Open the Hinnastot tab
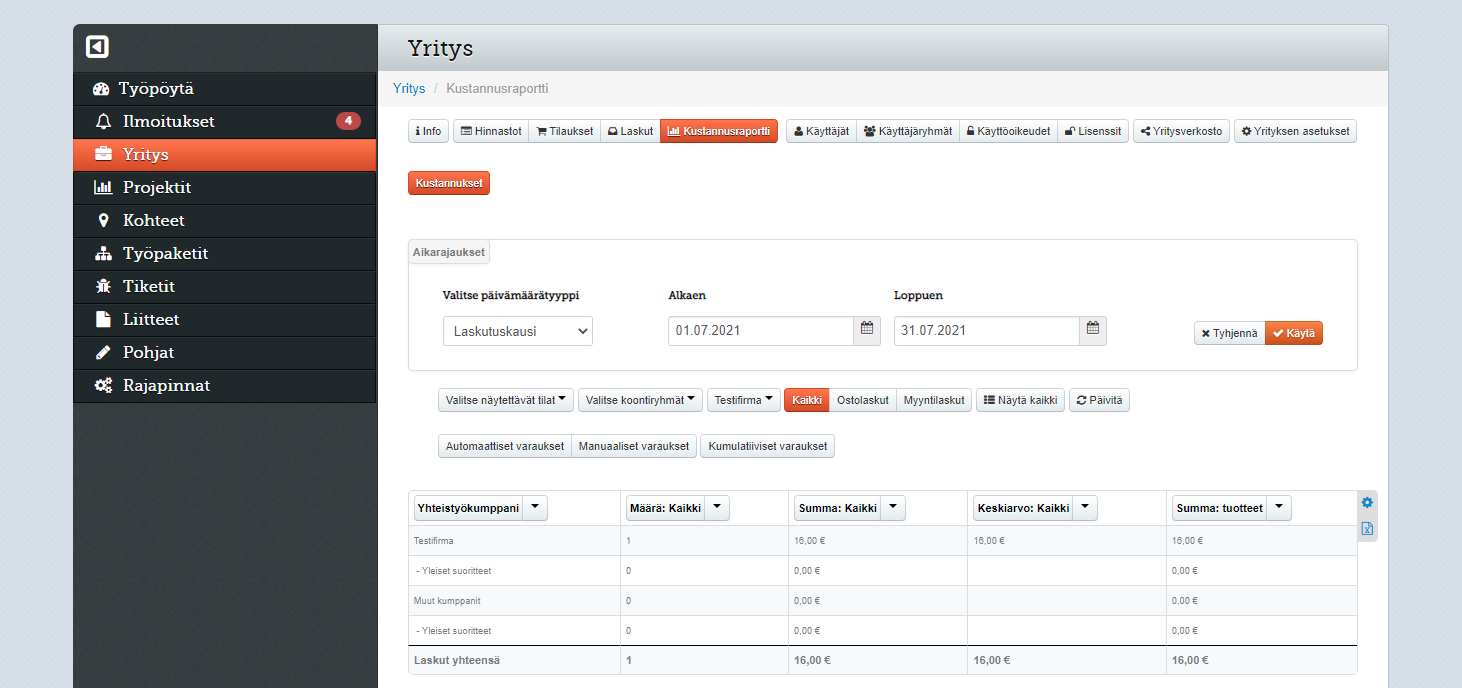The width and height of the screenshot is (1462, 688). 491,131
